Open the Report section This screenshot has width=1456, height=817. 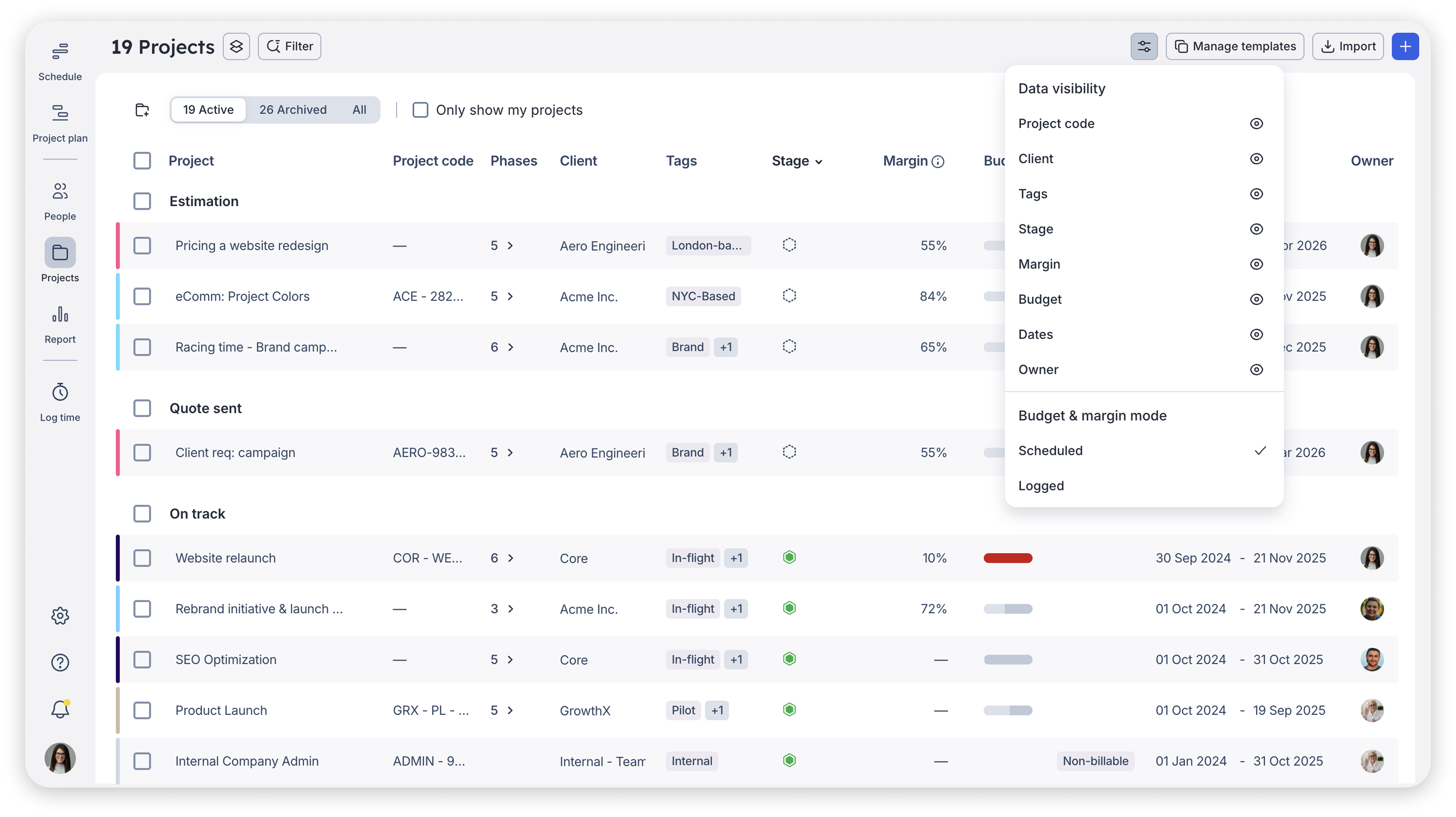pyautogui.click(x=59, y=316)
